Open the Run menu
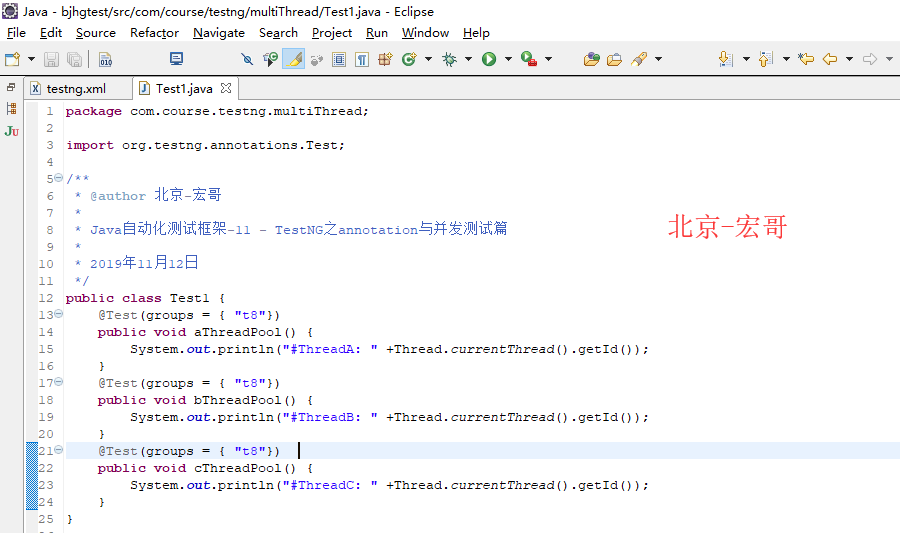This screenshot has width=900, height=533. tap(377, 33)
